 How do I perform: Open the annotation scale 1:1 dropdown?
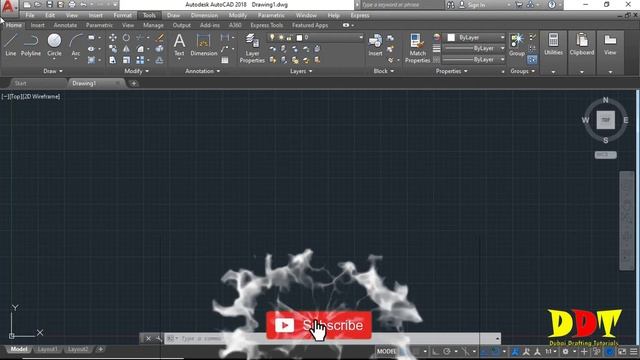[x=551, y=351]
